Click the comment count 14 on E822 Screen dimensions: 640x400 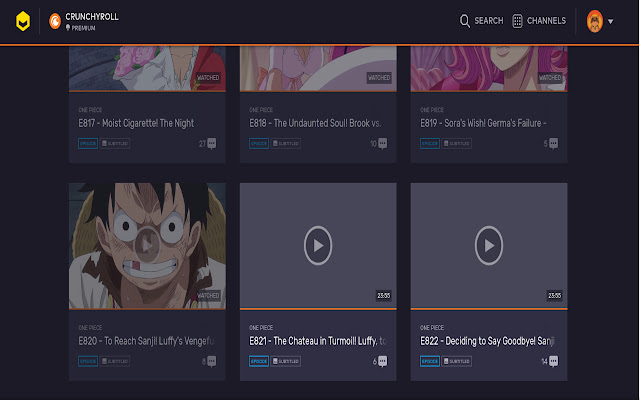pos(544,361)
